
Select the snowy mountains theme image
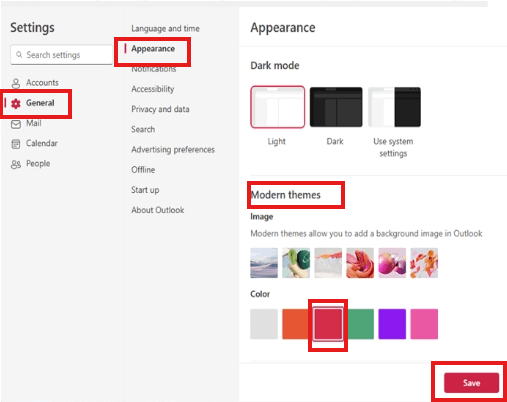tap(264, 263)
